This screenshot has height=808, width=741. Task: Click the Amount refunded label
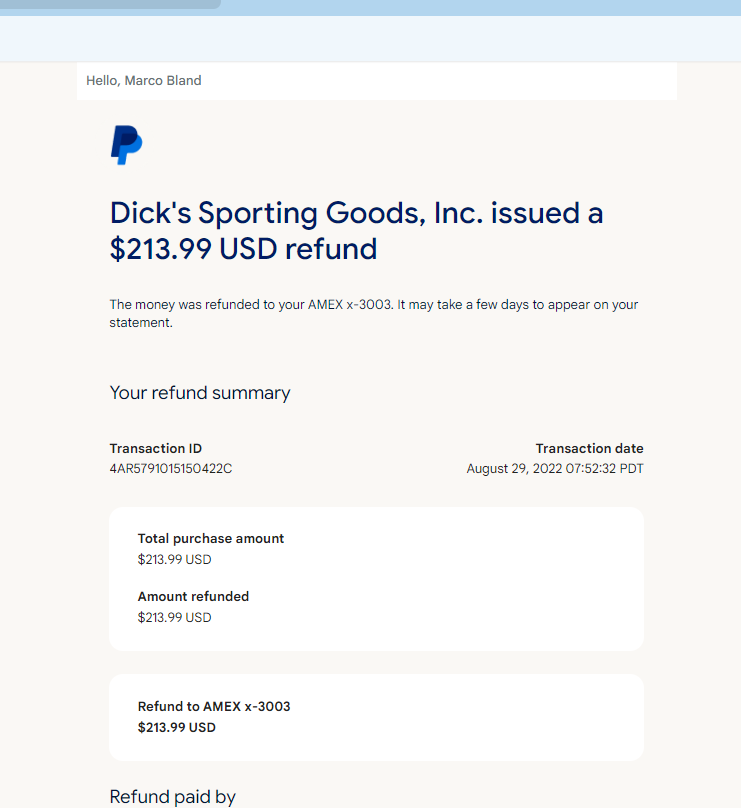click(193, 596)
